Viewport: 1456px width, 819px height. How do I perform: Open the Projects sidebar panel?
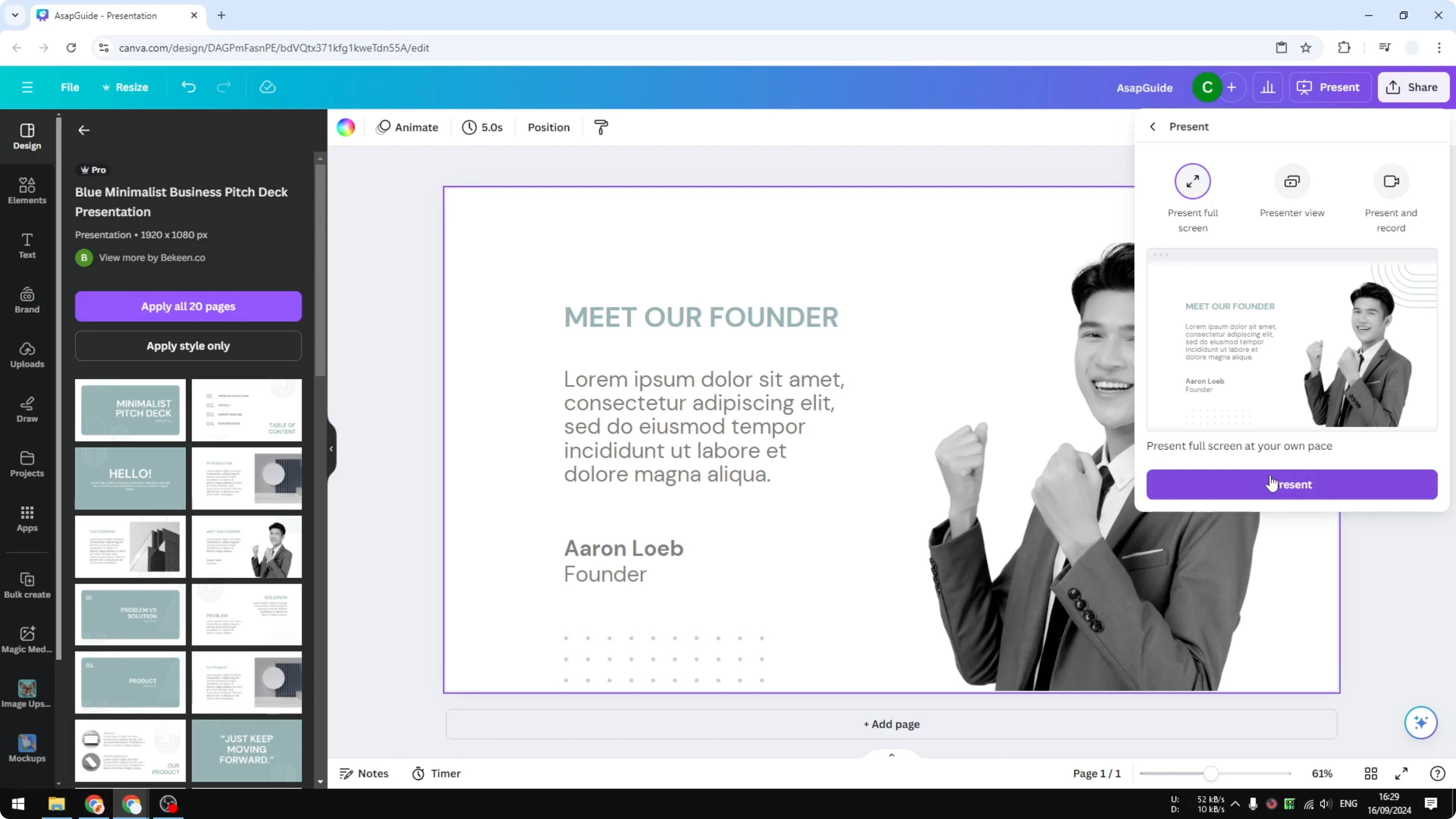click(27, 464)
